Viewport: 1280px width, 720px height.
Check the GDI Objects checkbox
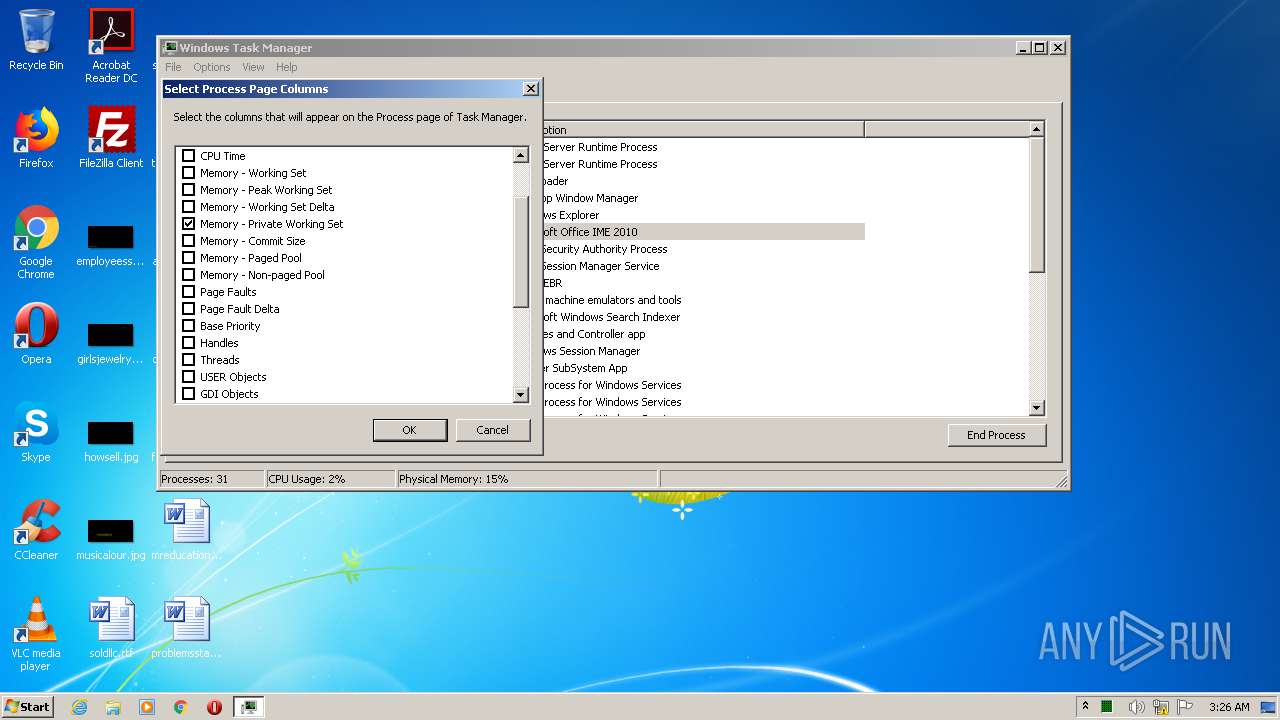pyautogui.click(x=188, y=394)
